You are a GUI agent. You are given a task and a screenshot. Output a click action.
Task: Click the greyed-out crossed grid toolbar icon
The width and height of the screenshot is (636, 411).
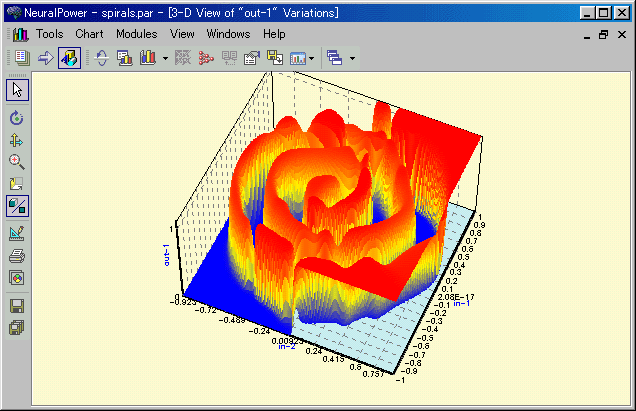tap(183, 58)
